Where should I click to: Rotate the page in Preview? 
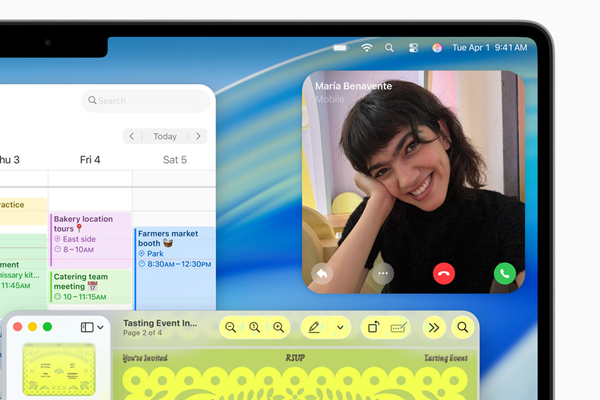[x=373, y=328]
